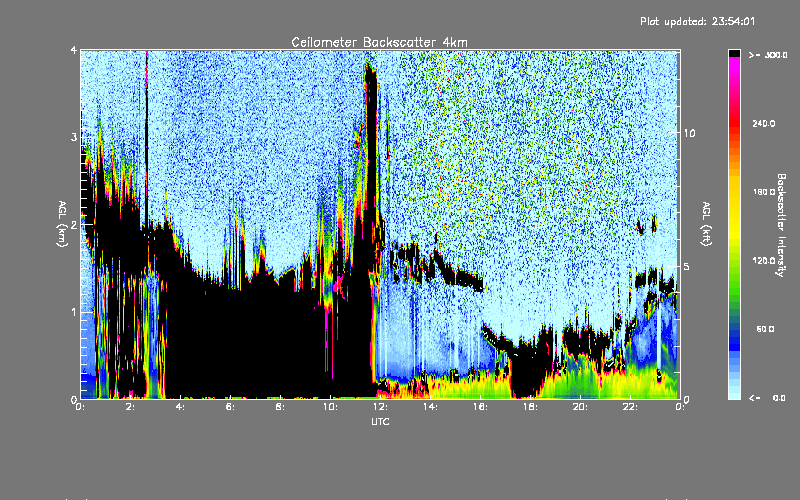The image size is (800, 500).
Task: Click the '22:' time tick label
Action: [x=630, y=407]
